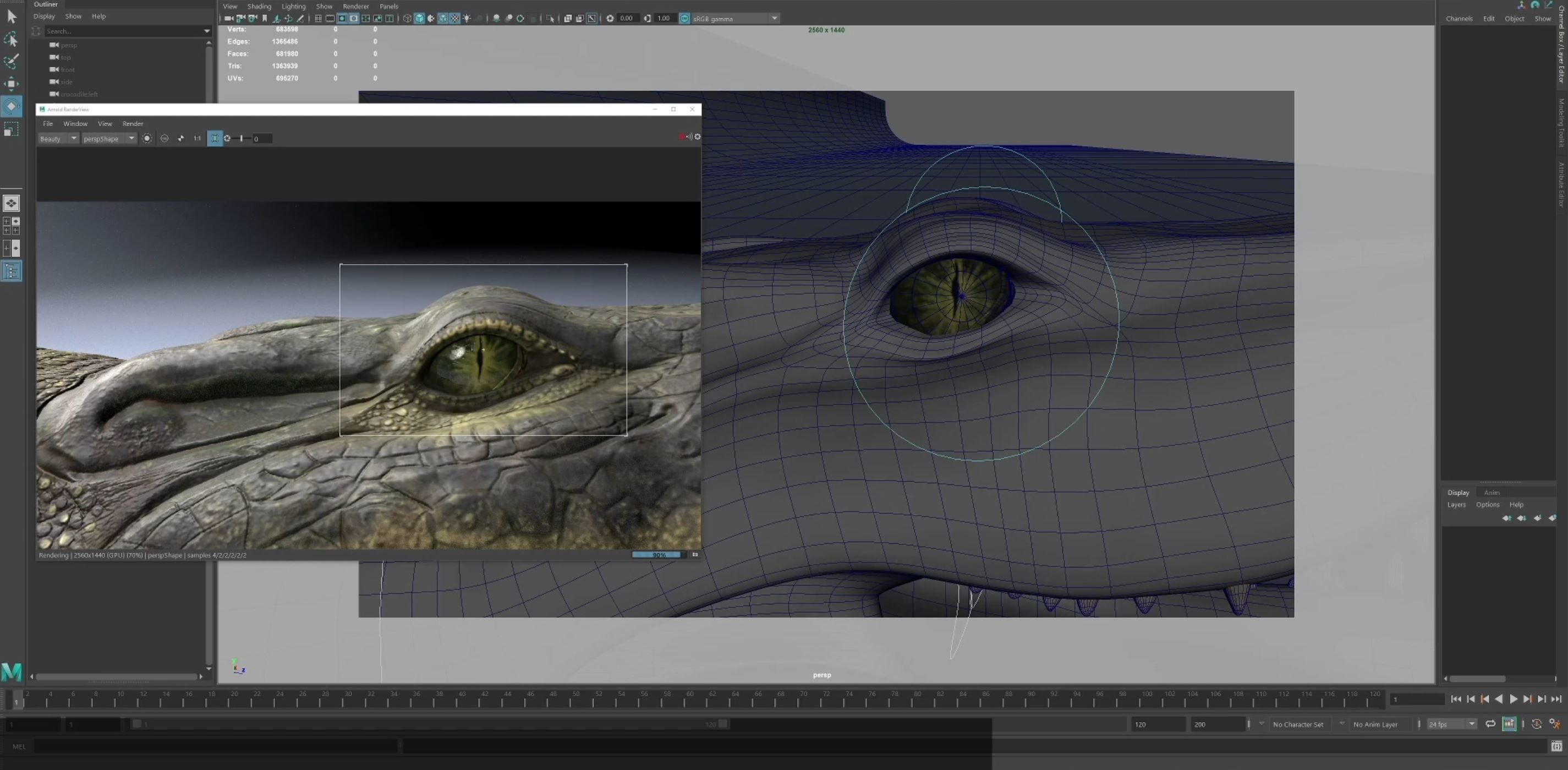Open the 24 fps frame rate dropdown
Viewport: 1568px width, 770px height.
[x=1451, y=724]
